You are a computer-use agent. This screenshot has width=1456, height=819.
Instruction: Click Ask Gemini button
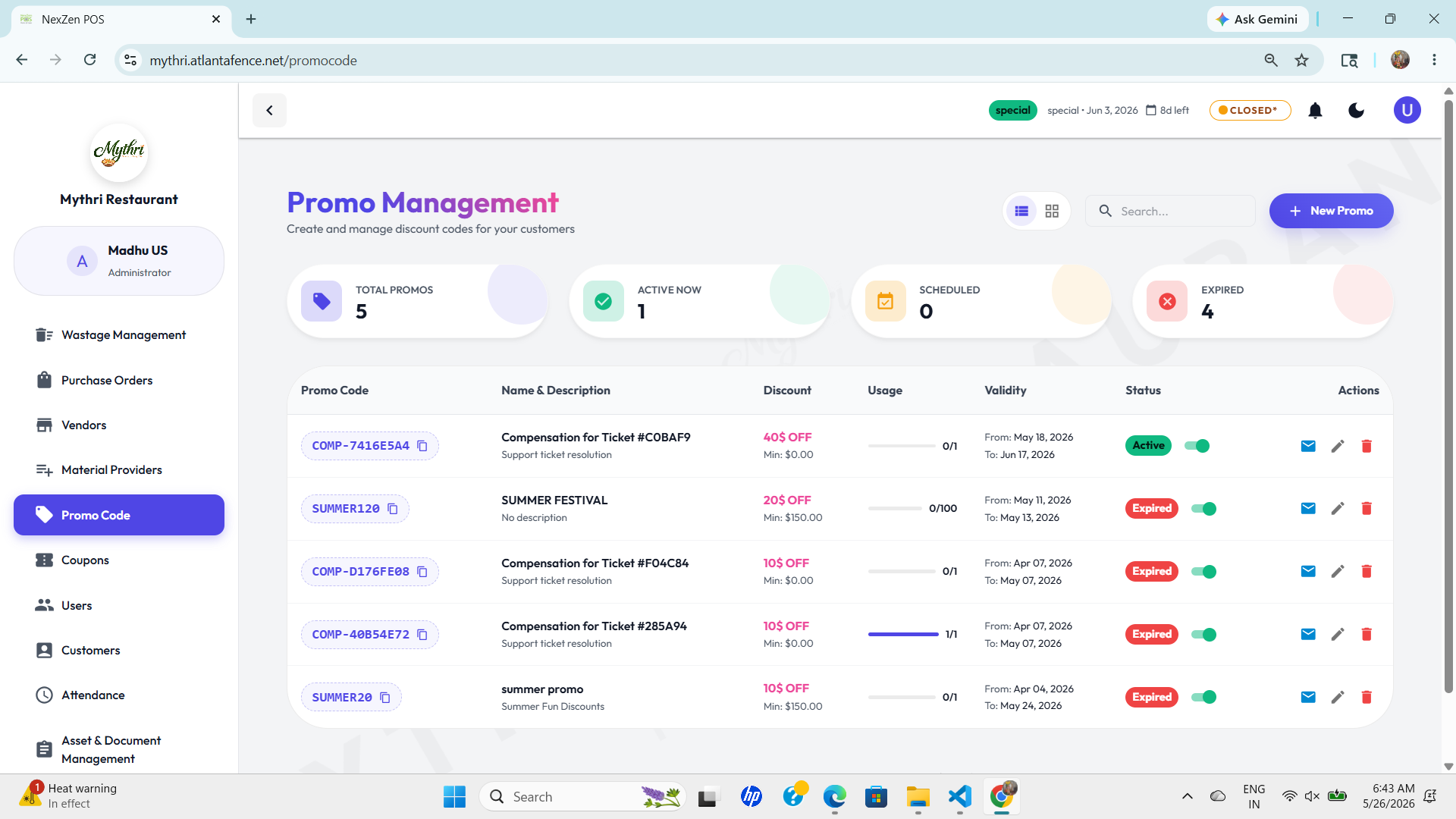tap(1257, 19)
